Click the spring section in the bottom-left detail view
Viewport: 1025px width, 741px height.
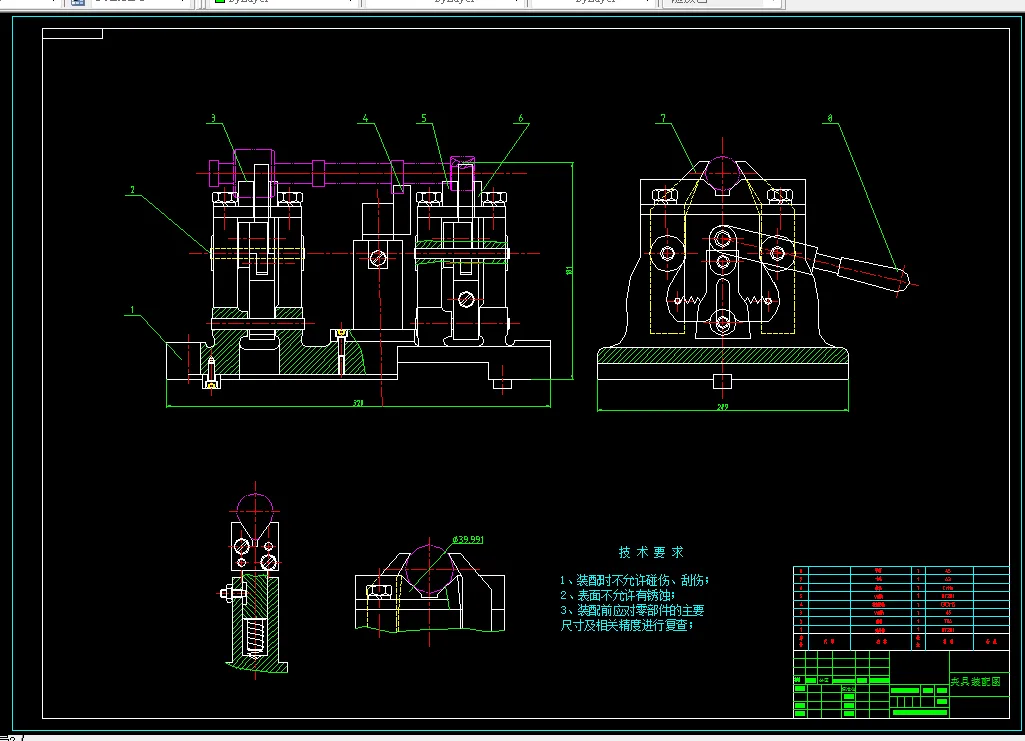point(255,635)
